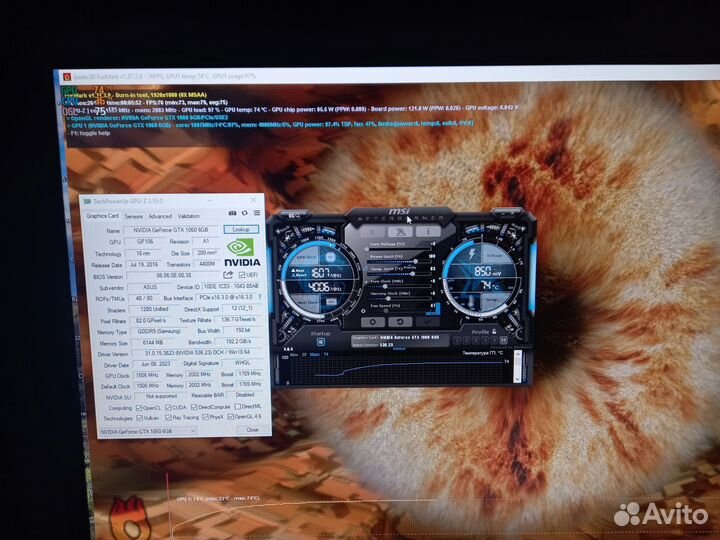Open the GPU-Z hamburger menu icon
The image size is (720, 540).
[x=257, y=213]
